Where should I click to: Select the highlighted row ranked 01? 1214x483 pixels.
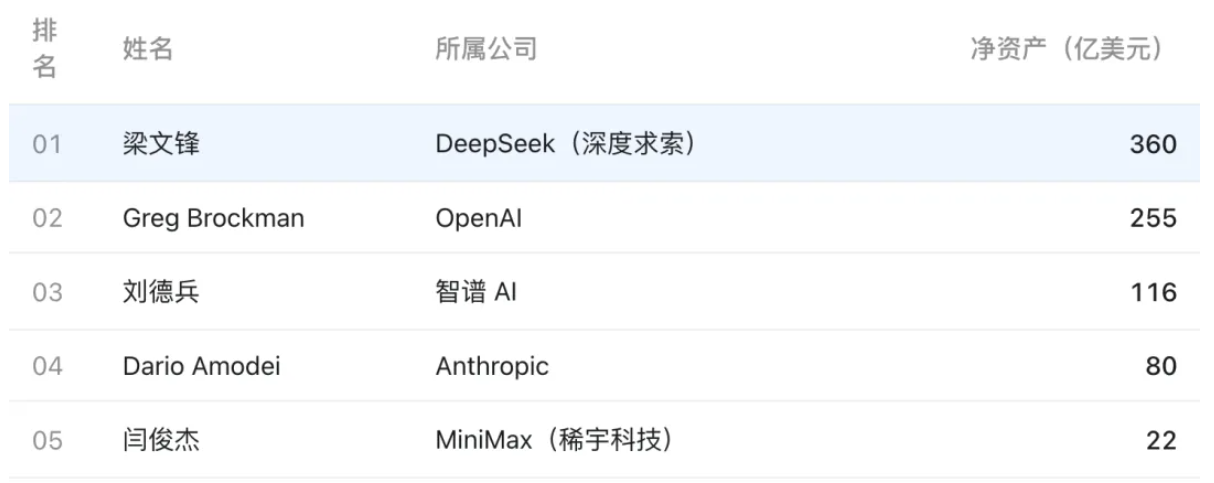605,144
